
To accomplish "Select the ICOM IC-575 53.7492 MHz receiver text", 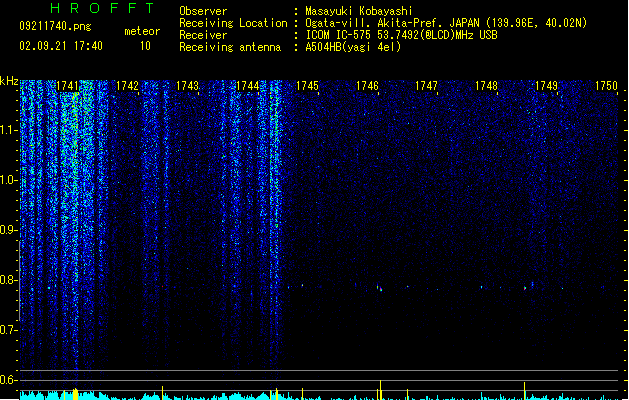I will (402, 35).
